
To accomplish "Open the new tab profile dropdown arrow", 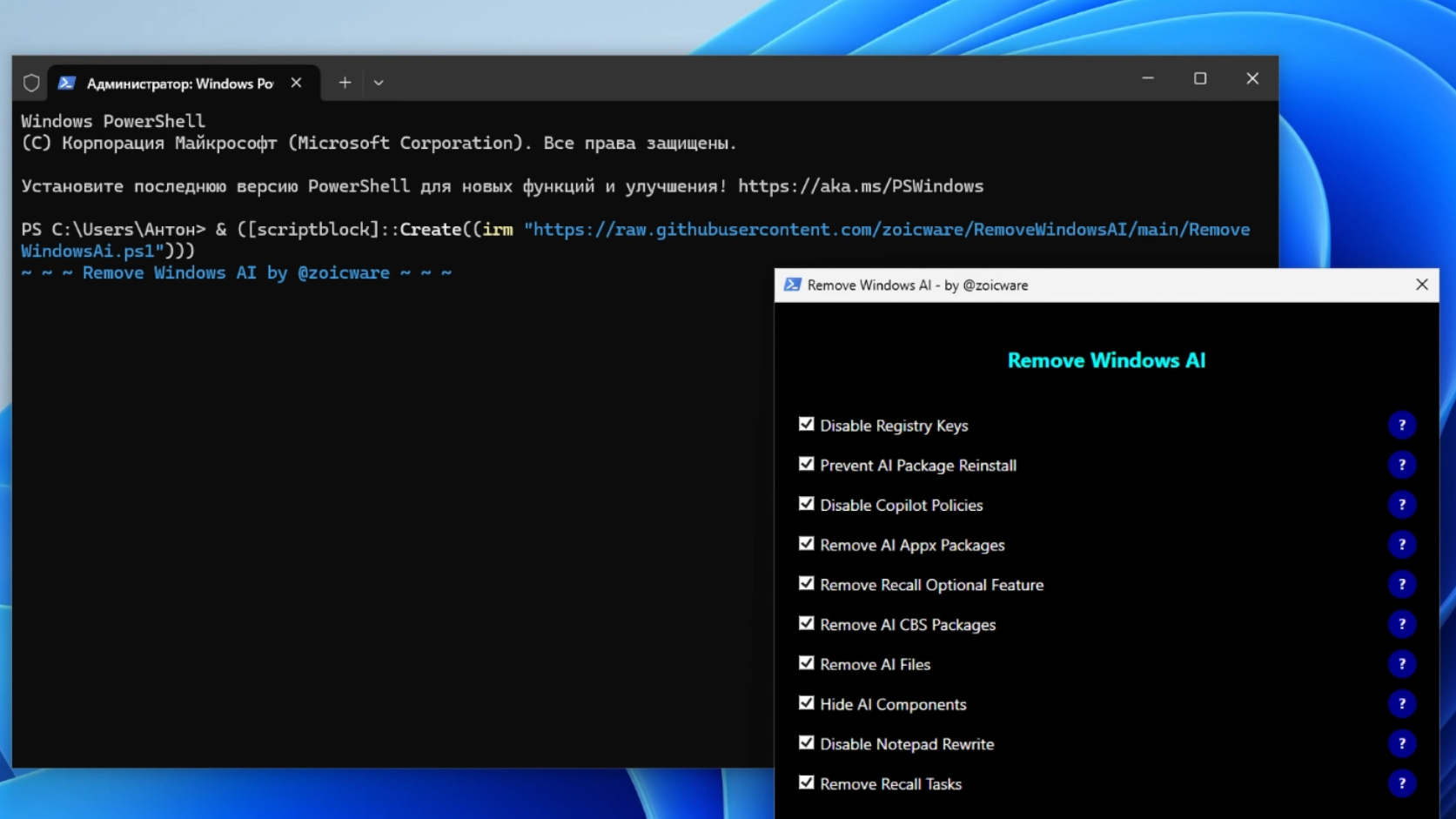I will click(x=379, y=84).
